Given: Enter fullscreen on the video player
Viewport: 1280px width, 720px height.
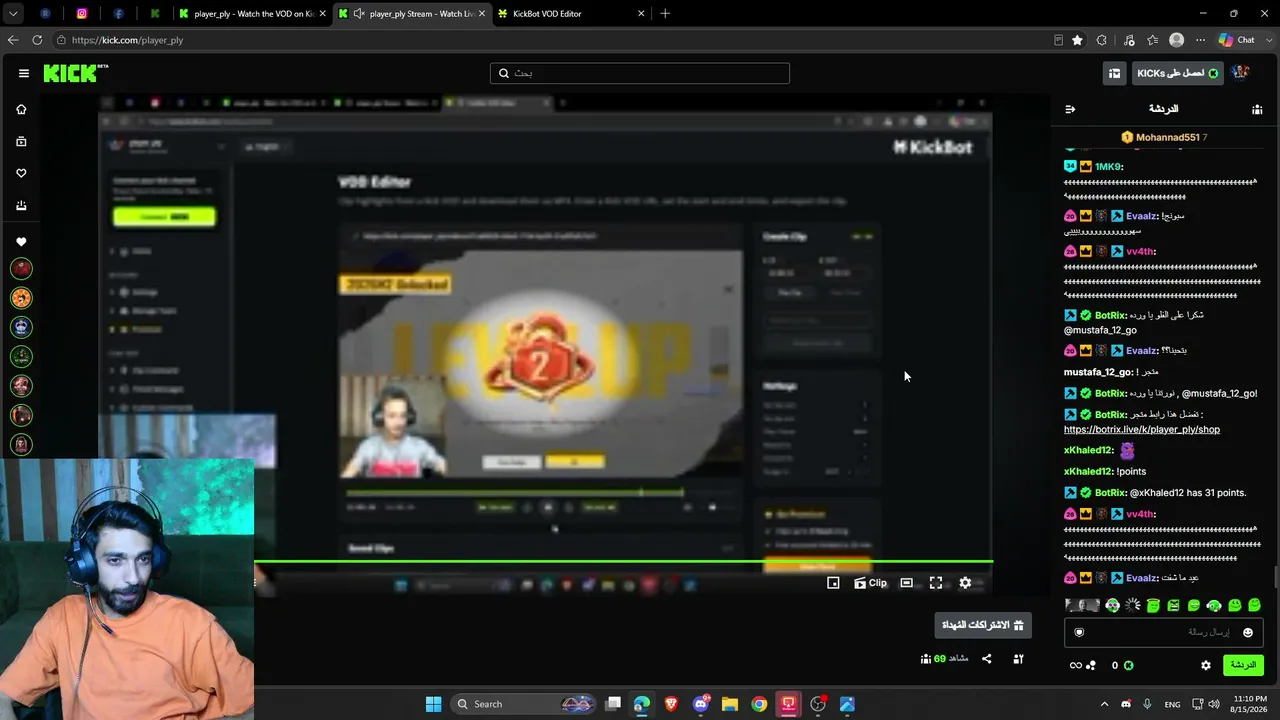Looking at the screenshot, I should (936, 583).
